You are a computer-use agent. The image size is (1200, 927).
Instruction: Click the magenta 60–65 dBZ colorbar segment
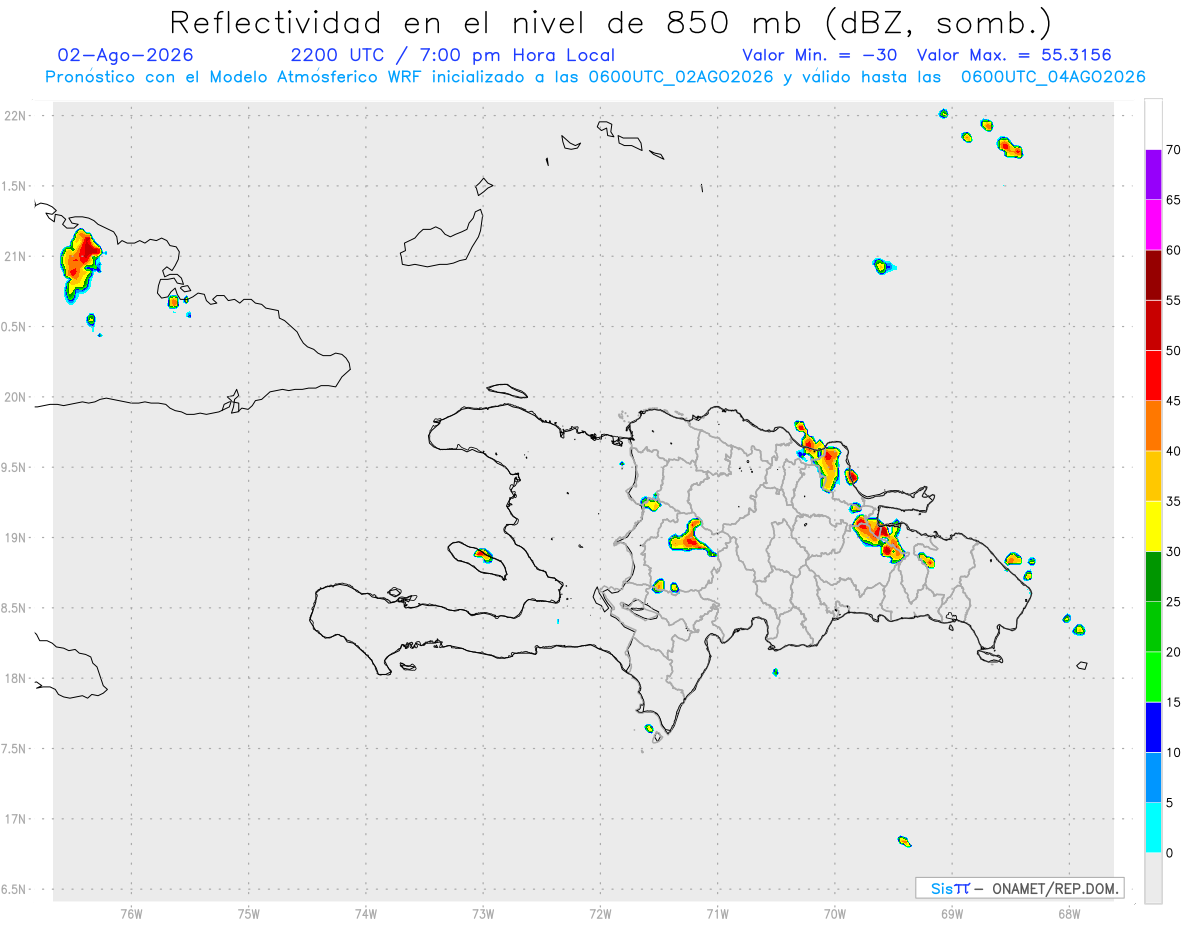click(x=1153, y=225)
